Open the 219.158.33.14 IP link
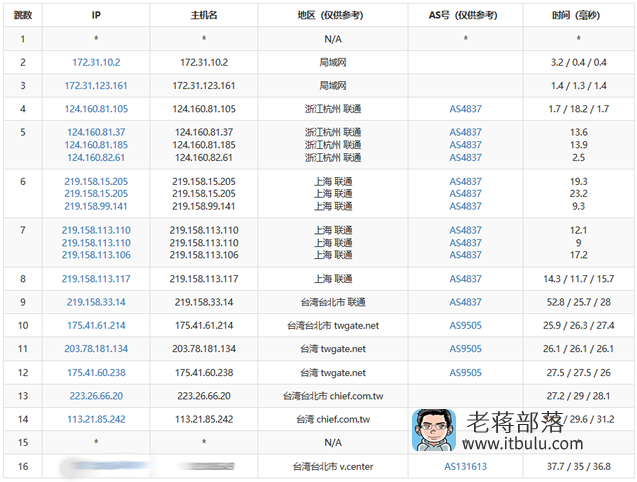This screenshot has width=637, height=482. click(96, 302)
